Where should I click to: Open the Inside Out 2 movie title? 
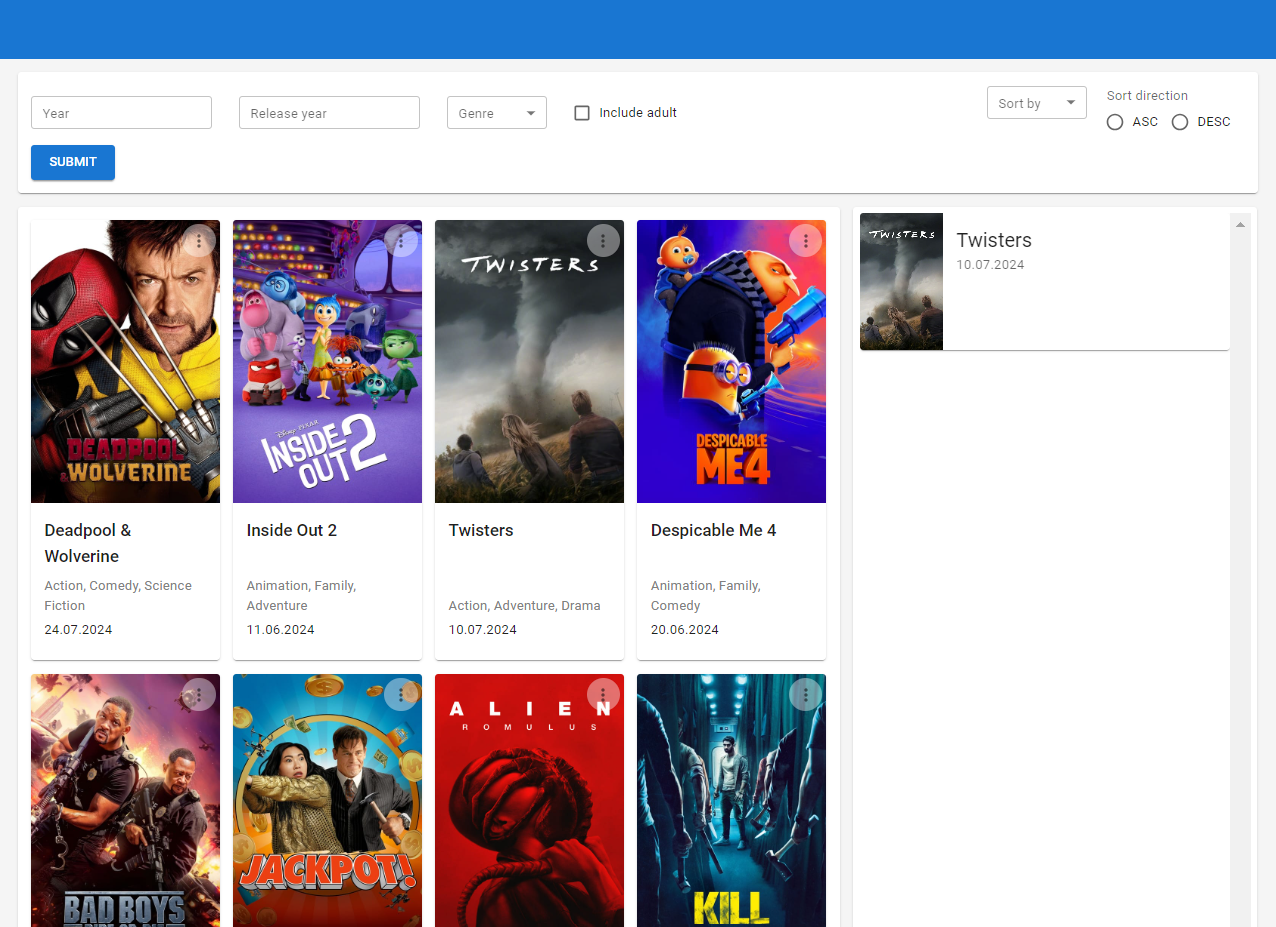tap(292, 530)
